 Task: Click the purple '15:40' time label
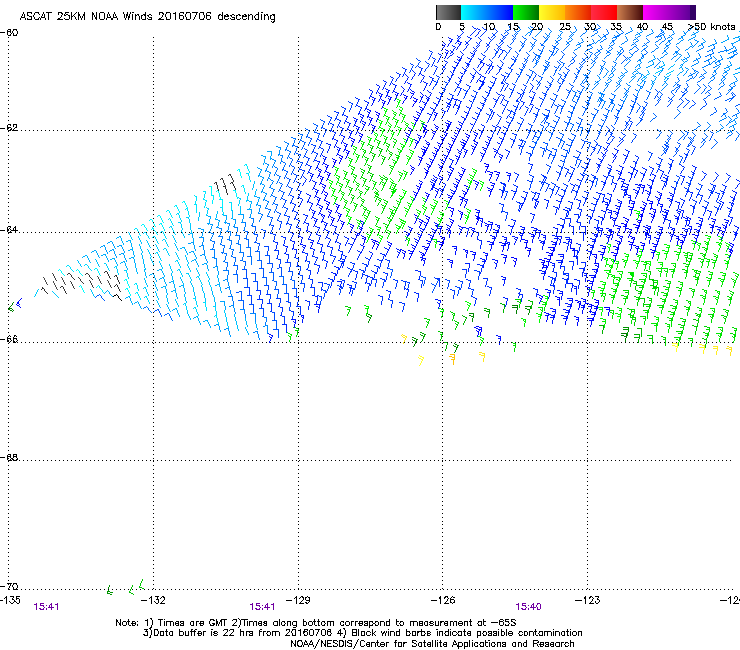point(529,607)
